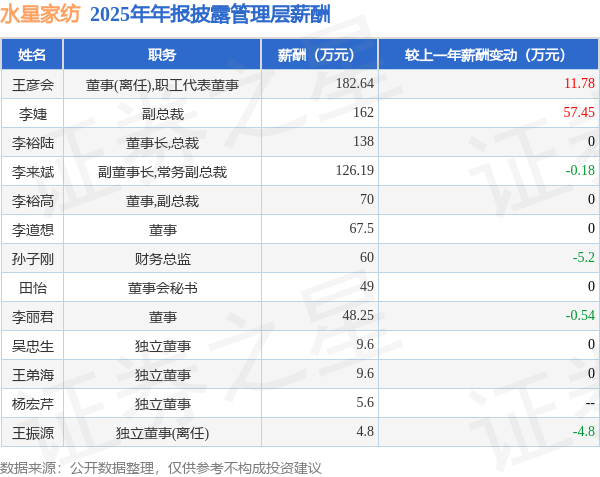This screenshot has width=600, height=477.
Task: Click 杨宏芹's position 独立董事
Action: [163, 404]
